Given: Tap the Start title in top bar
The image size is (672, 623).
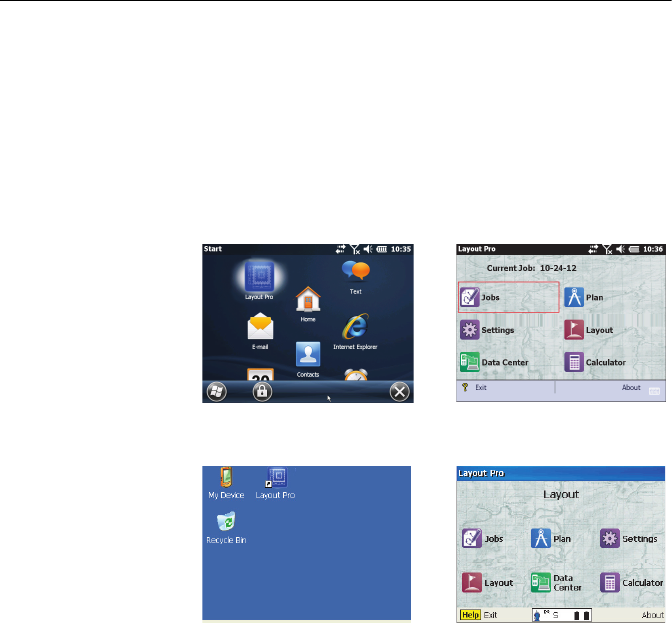Looking at the screenshot, I should tap(213, 249).
